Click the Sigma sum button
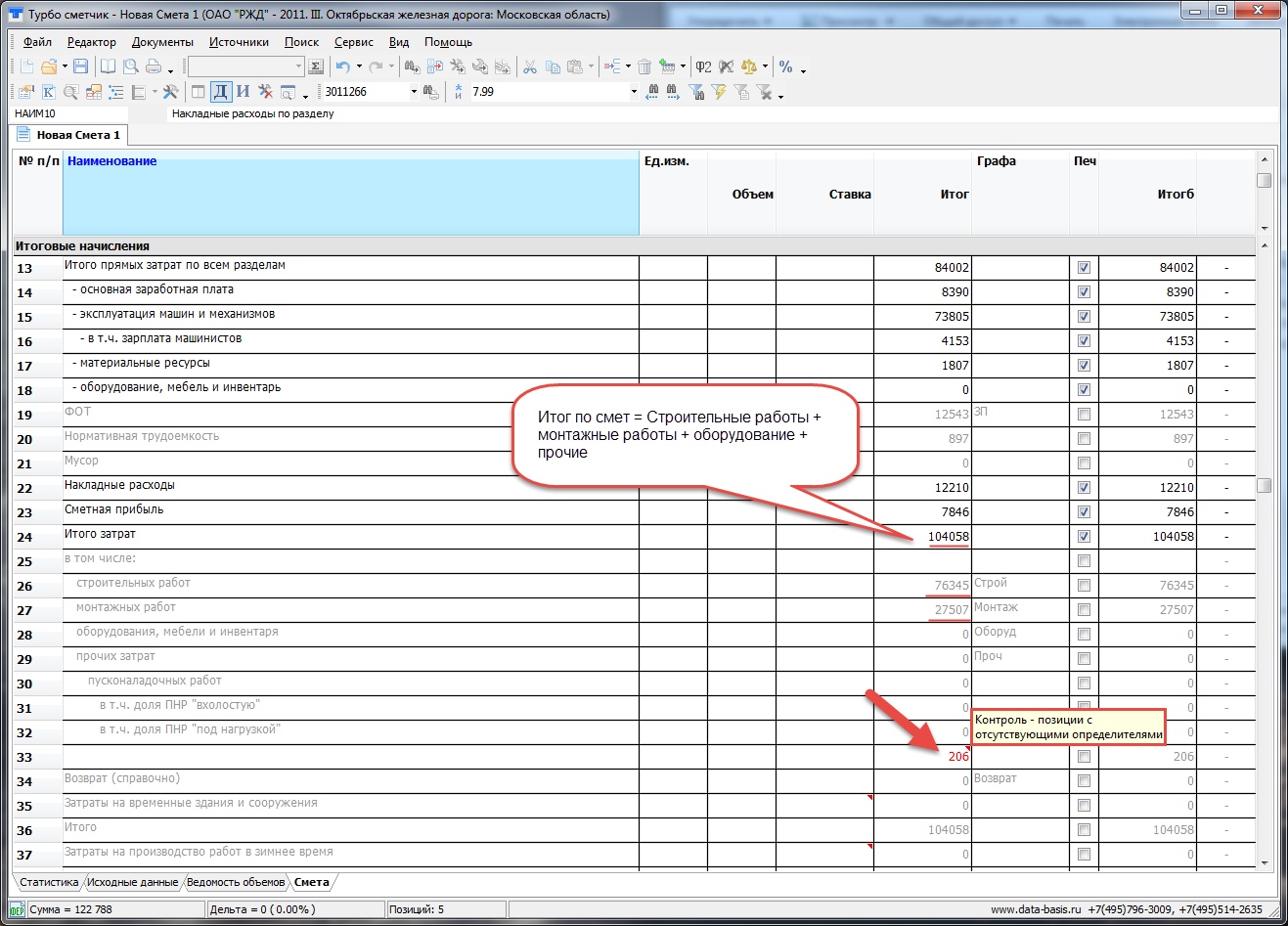Viewport: 1288px width, 926px height. click(316, 66)
